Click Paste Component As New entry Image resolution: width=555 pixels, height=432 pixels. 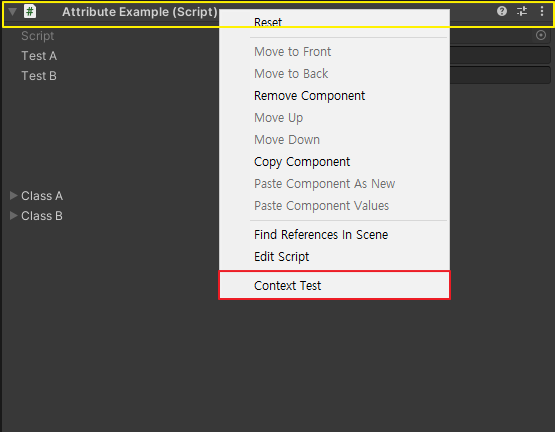pyautogui.click(x=334, y=184)
